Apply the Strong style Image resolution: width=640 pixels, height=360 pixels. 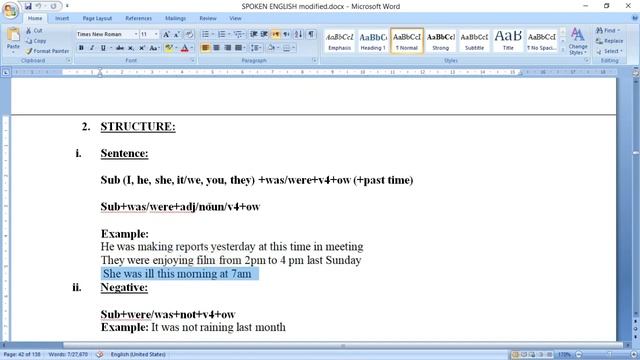pyautogui.click(x=441, y=41)
